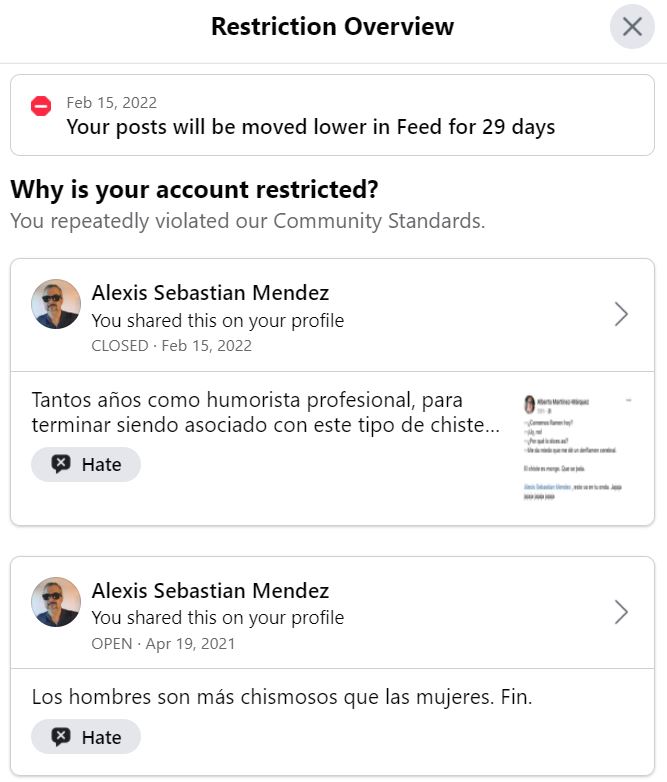Click the date above the 29 days notice
The image size is (667, 782).
pyautogui.click(x=111, y=102)
